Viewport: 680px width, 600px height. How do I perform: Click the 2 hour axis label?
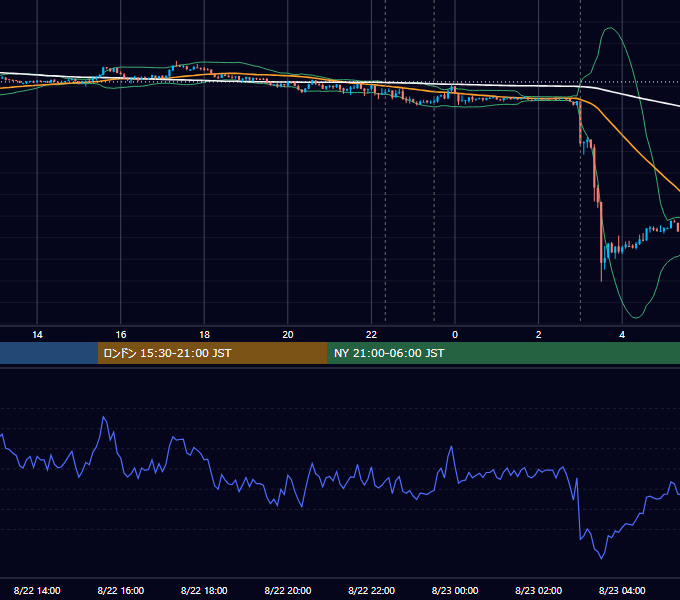tap(539, 335)
